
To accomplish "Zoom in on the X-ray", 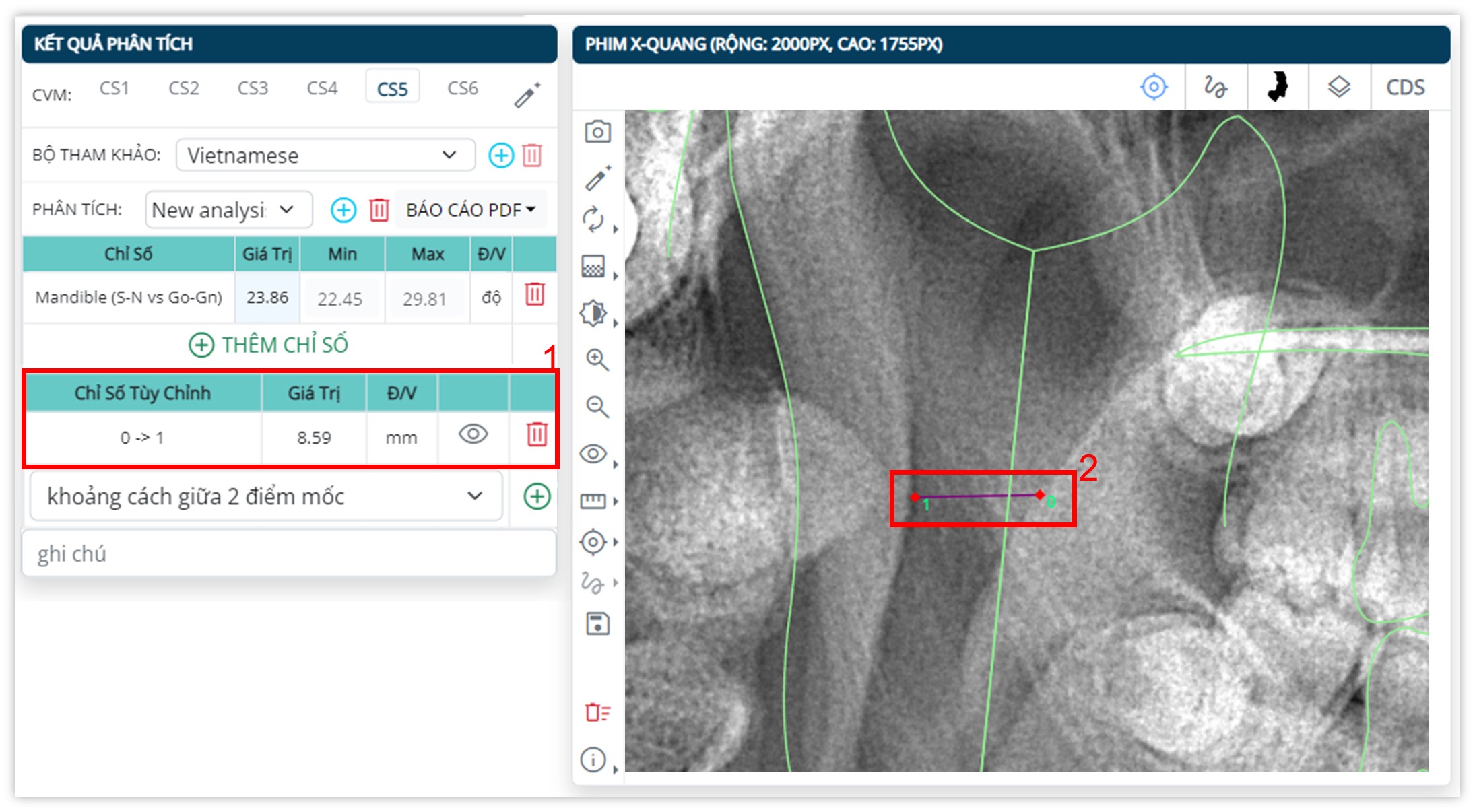I will click(x=597, y=360).
